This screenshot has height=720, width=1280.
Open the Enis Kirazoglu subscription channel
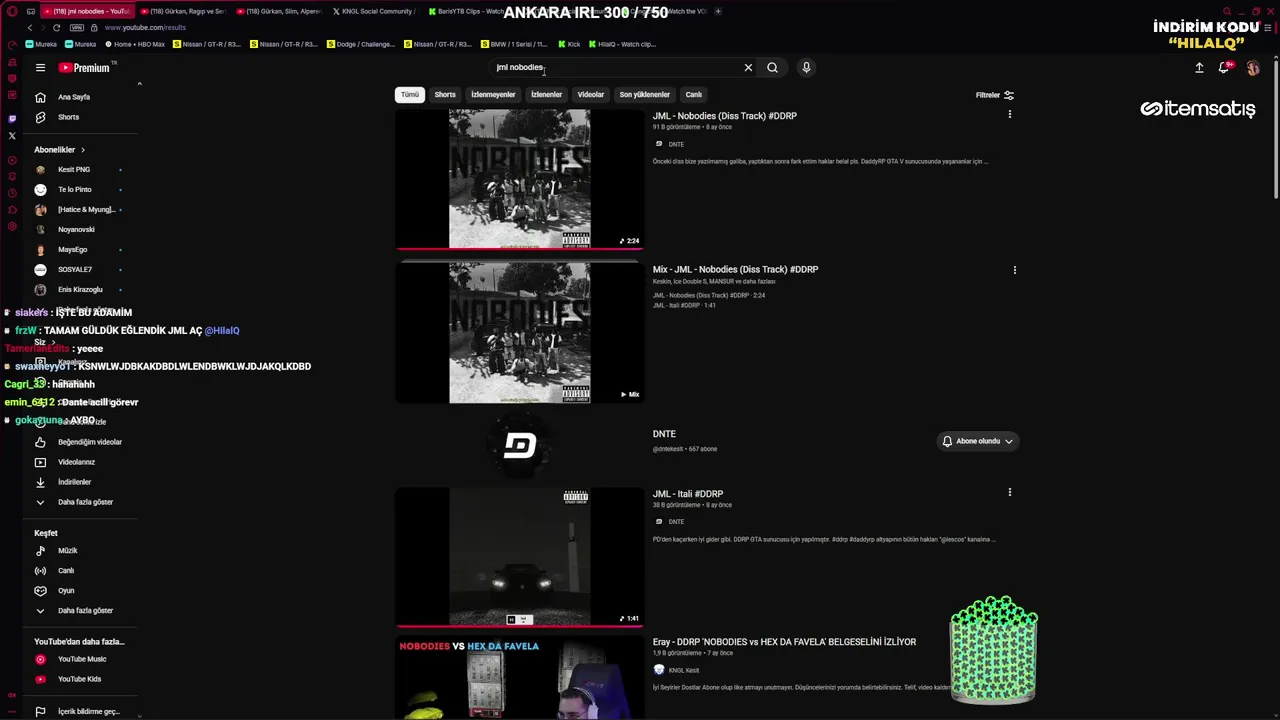click(x=80, y=290)
